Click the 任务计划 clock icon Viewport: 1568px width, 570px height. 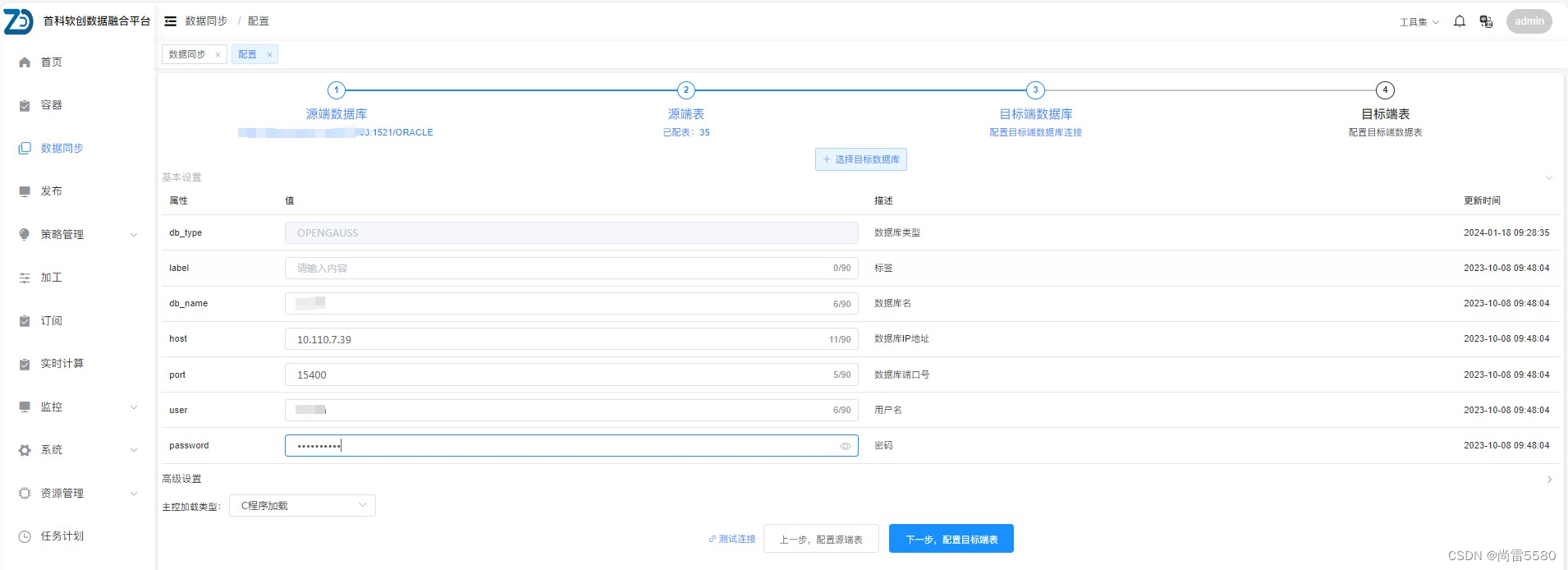click(25, 536)
